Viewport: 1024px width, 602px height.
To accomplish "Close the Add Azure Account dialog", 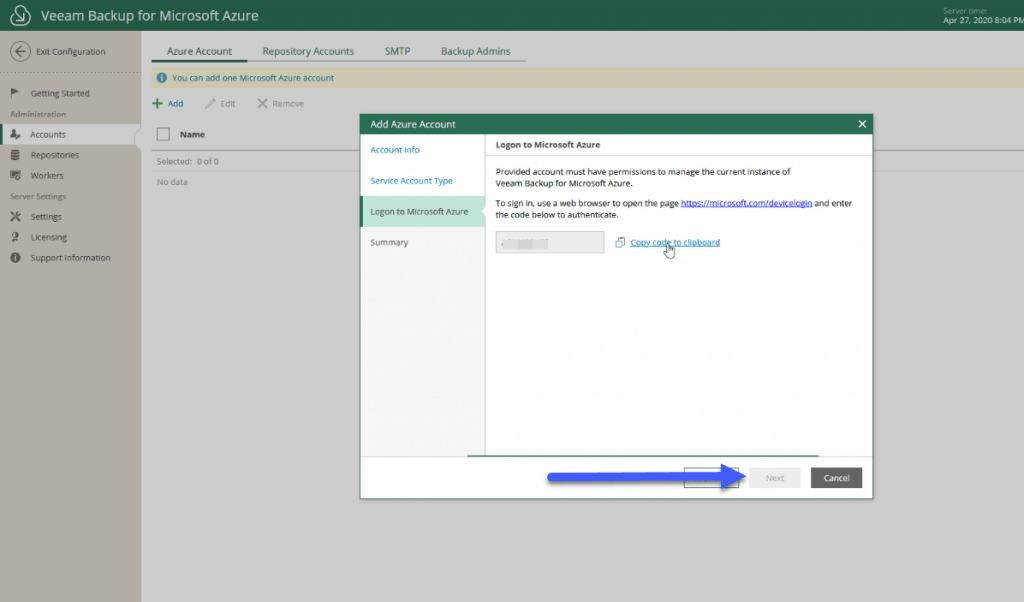I will coord(862,124).
